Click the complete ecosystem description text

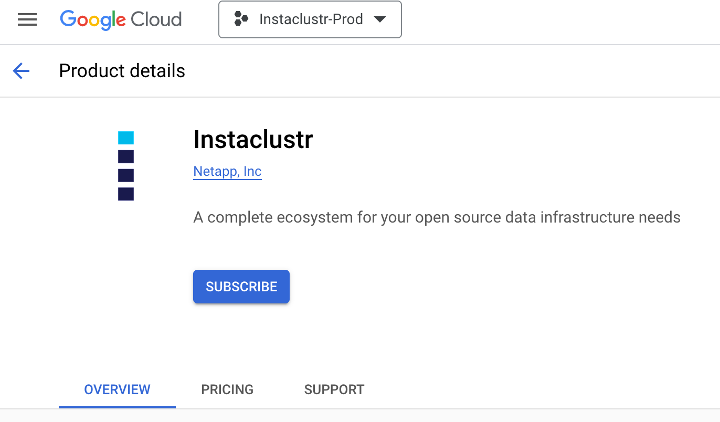coord(437,217)
